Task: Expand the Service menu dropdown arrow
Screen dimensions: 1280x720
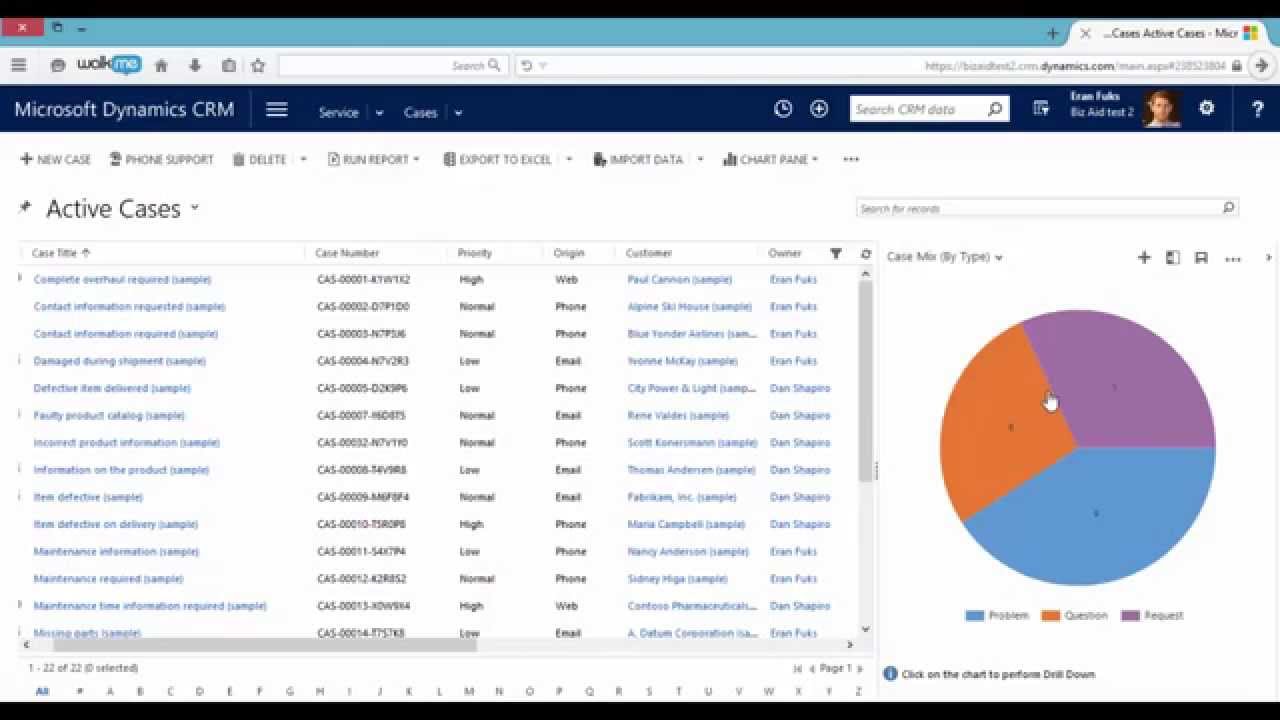Action: click(380, 113)
